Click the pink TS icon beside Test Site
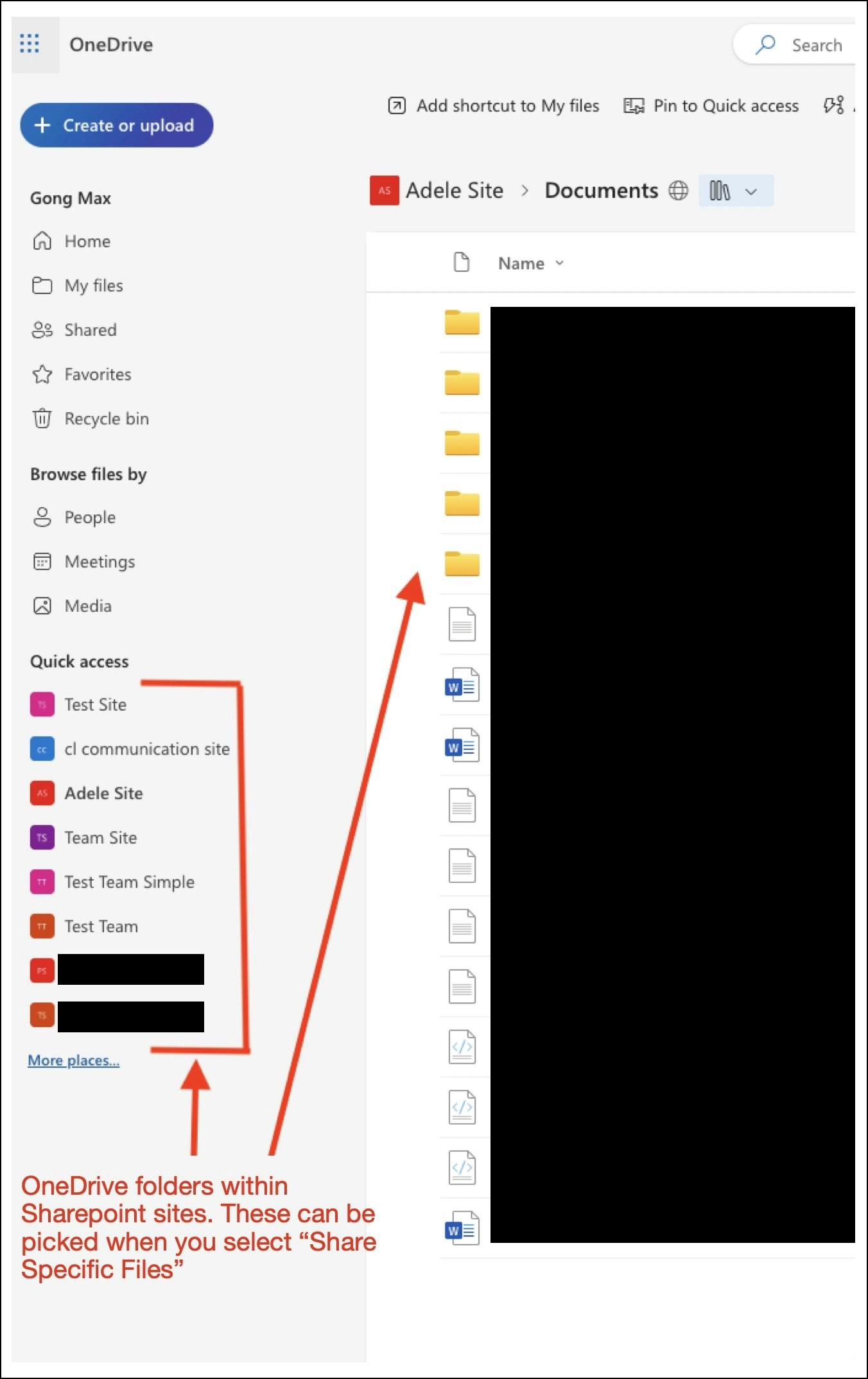 coord(42,704)
